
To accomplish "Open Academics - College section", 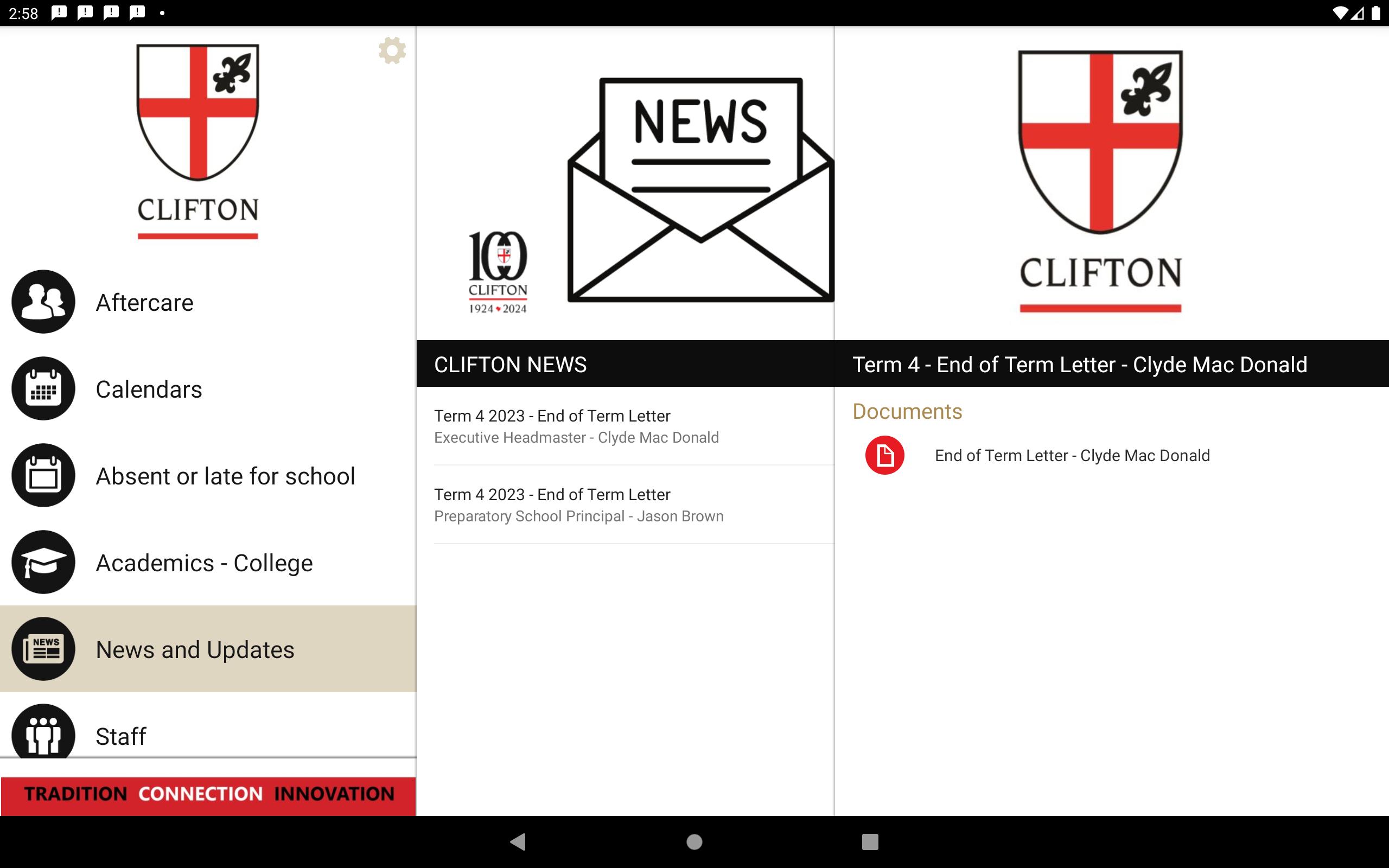I will [205, 563].
